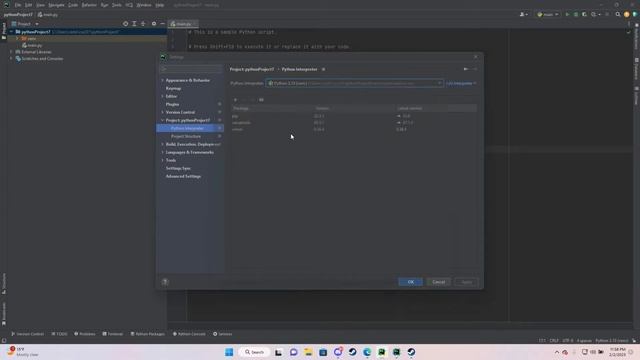The image size is (640, 360).
Task: Collapse Project: pythonProject7 settings group
Action: (162, 120)
